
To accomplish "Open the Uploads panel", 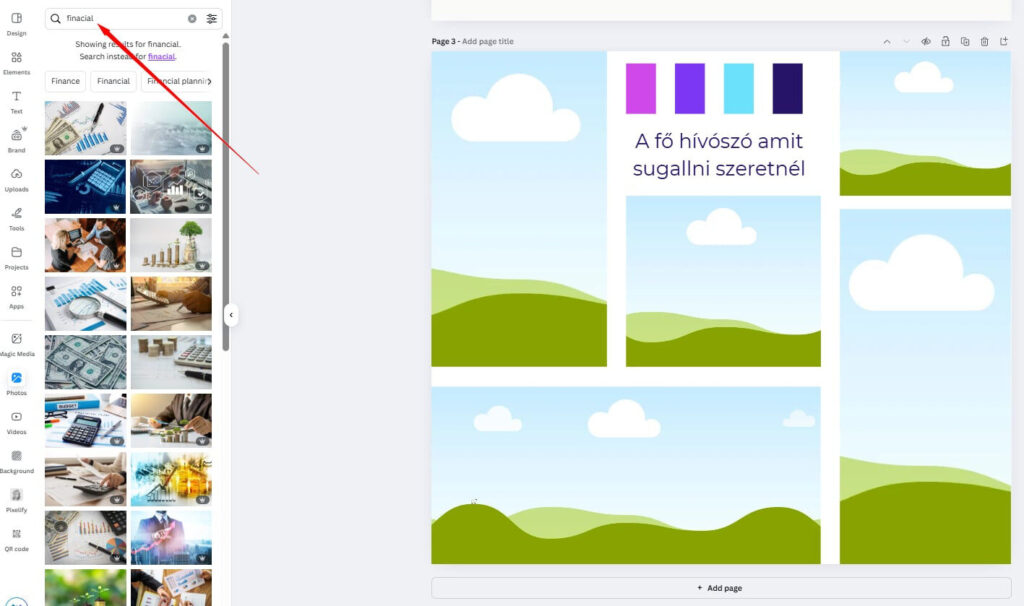I will [x=16, y=178].
